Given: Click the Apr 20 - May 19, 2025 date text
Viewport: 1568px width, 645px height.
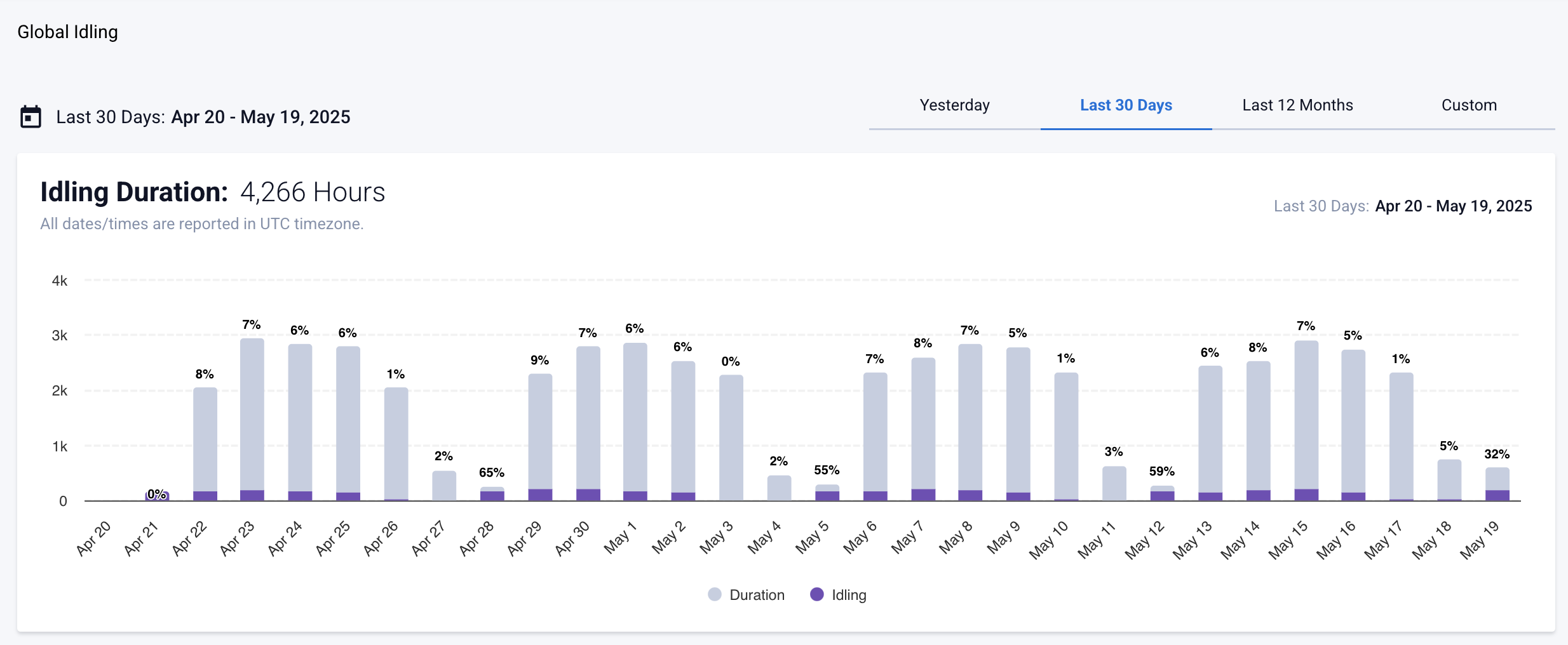Looking at the screenshot, I should click(x=260, y=117).
